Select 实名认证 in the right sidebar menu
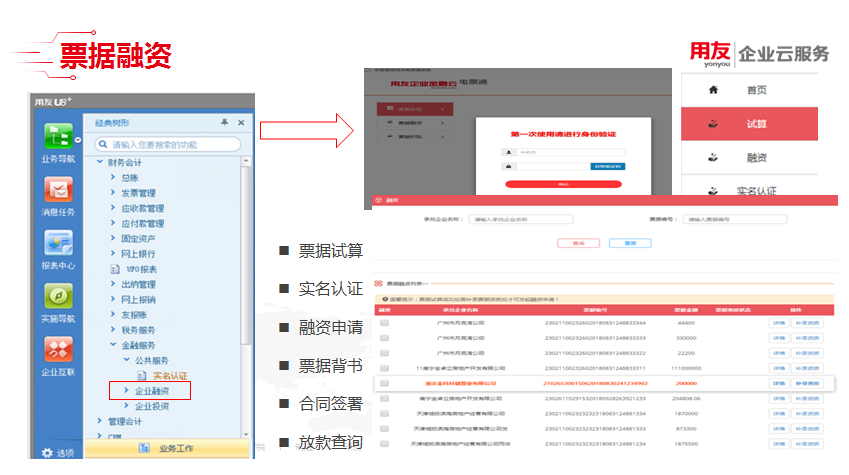Viewport: 849px width, 475px height. (749, 186)
